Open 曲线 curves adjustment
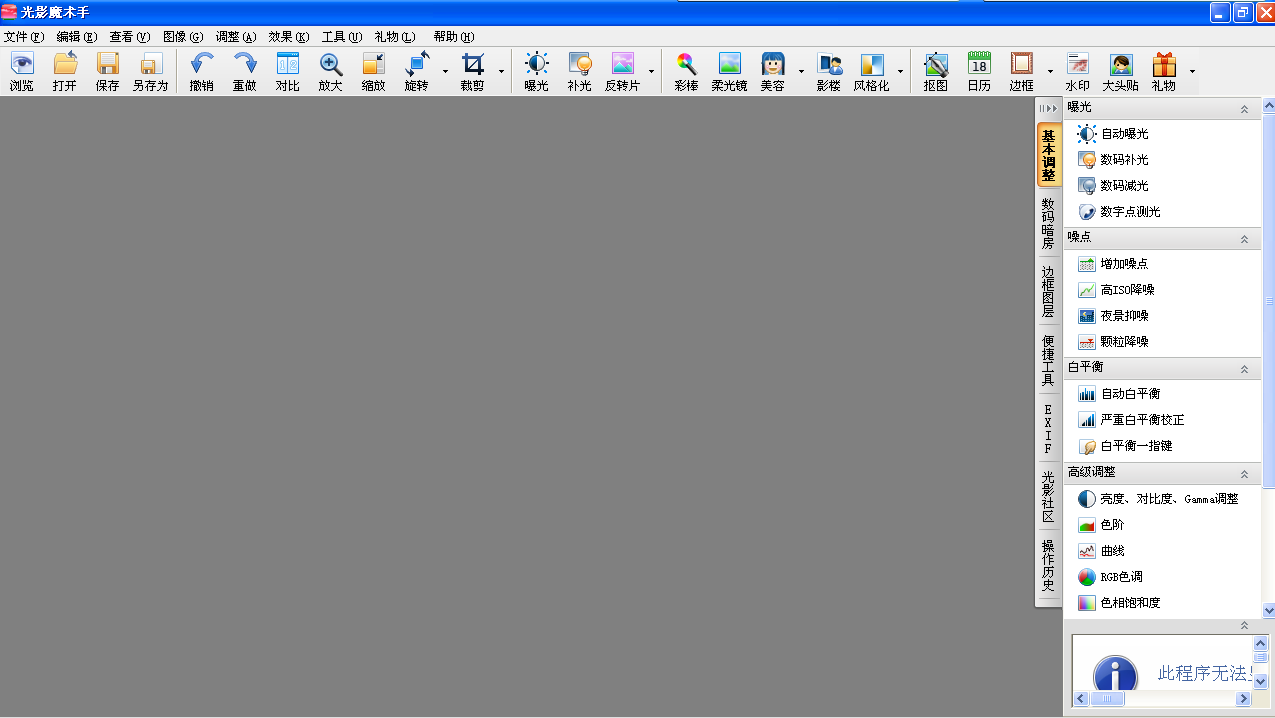This screenshot has width=1275, height=718. tap(1101, 551)
